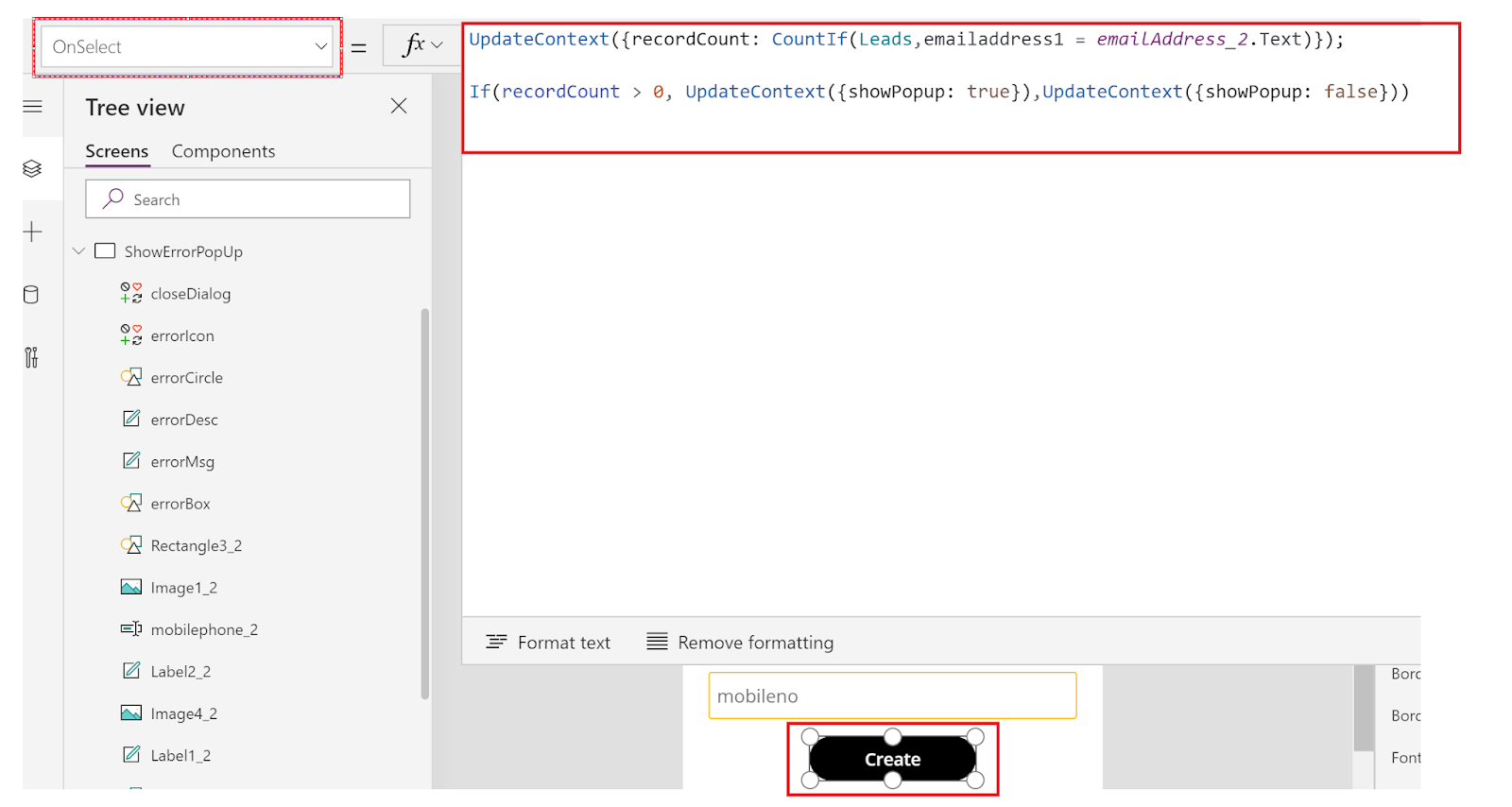This screenshot has width=1512, height=807.
Task: Select the errorDesc label name
Action: [184, 420]
